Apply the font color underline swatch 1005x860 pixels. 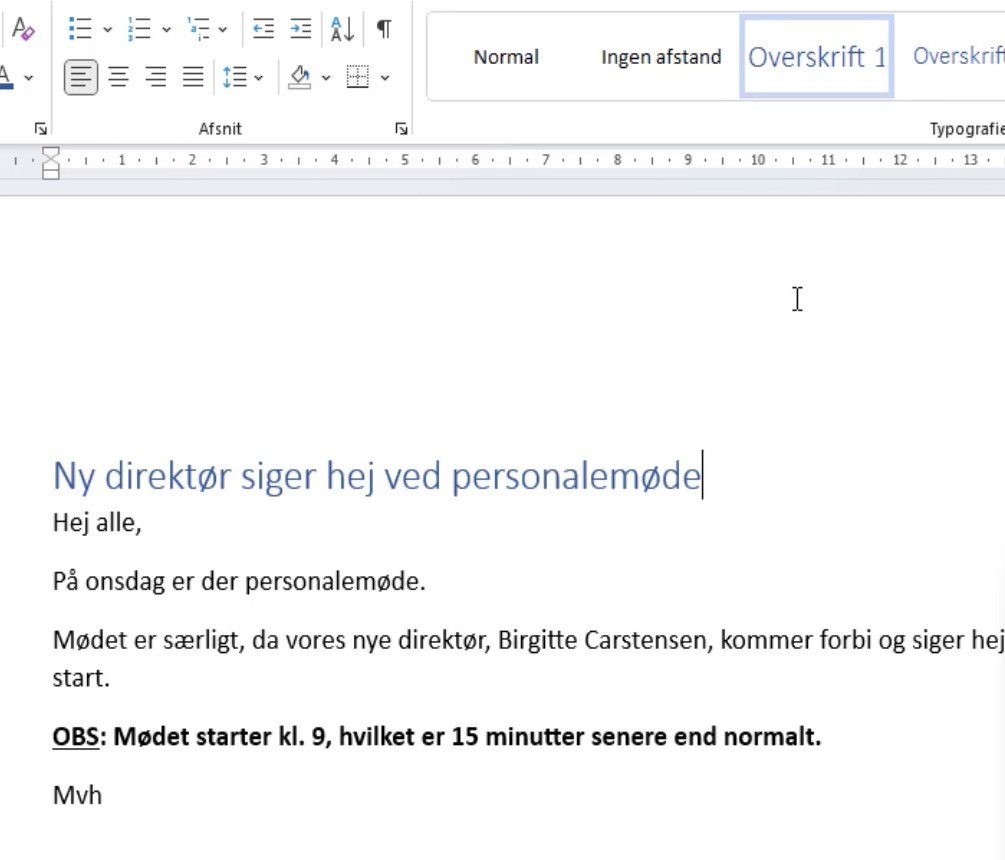point(6,78)
